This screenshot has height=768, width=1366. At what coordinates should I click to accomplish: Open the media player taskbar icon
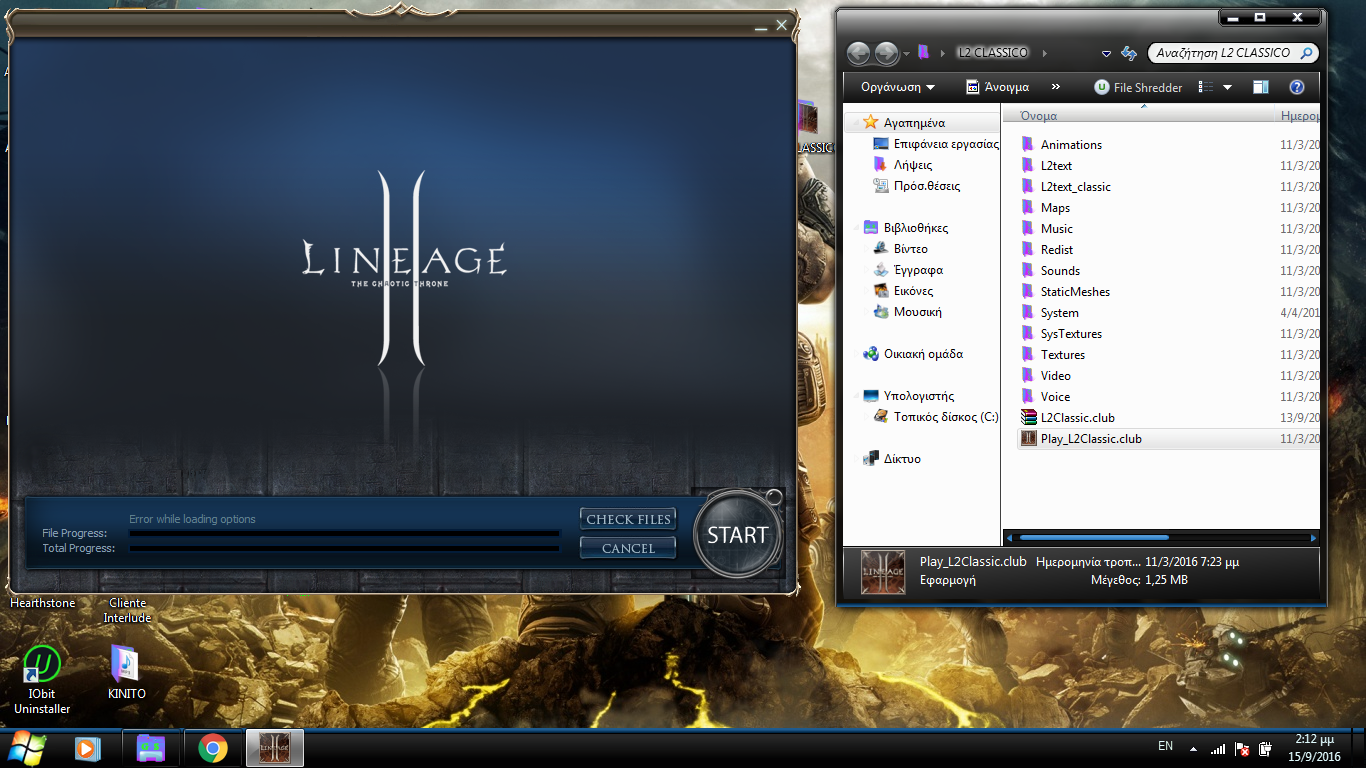click(x=88, y=748)
